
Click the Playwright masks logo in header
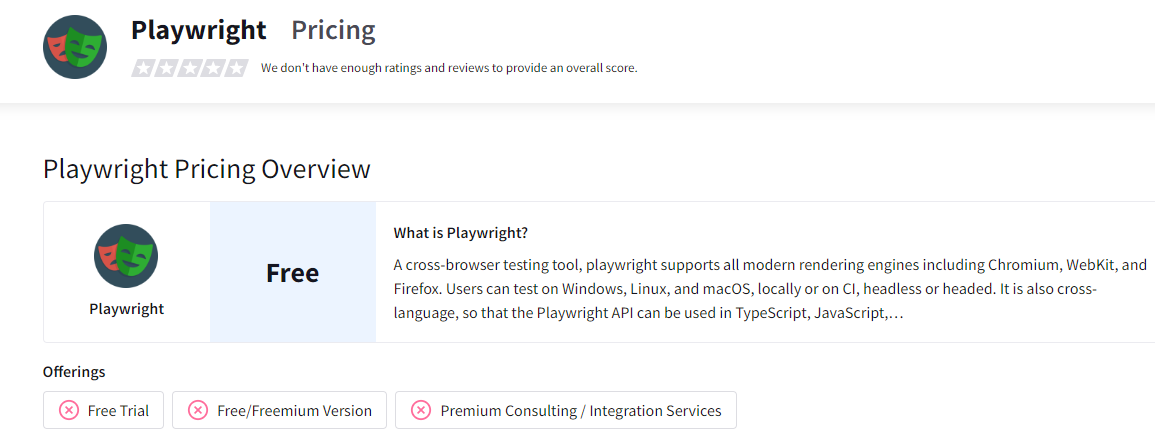[74, 46]
